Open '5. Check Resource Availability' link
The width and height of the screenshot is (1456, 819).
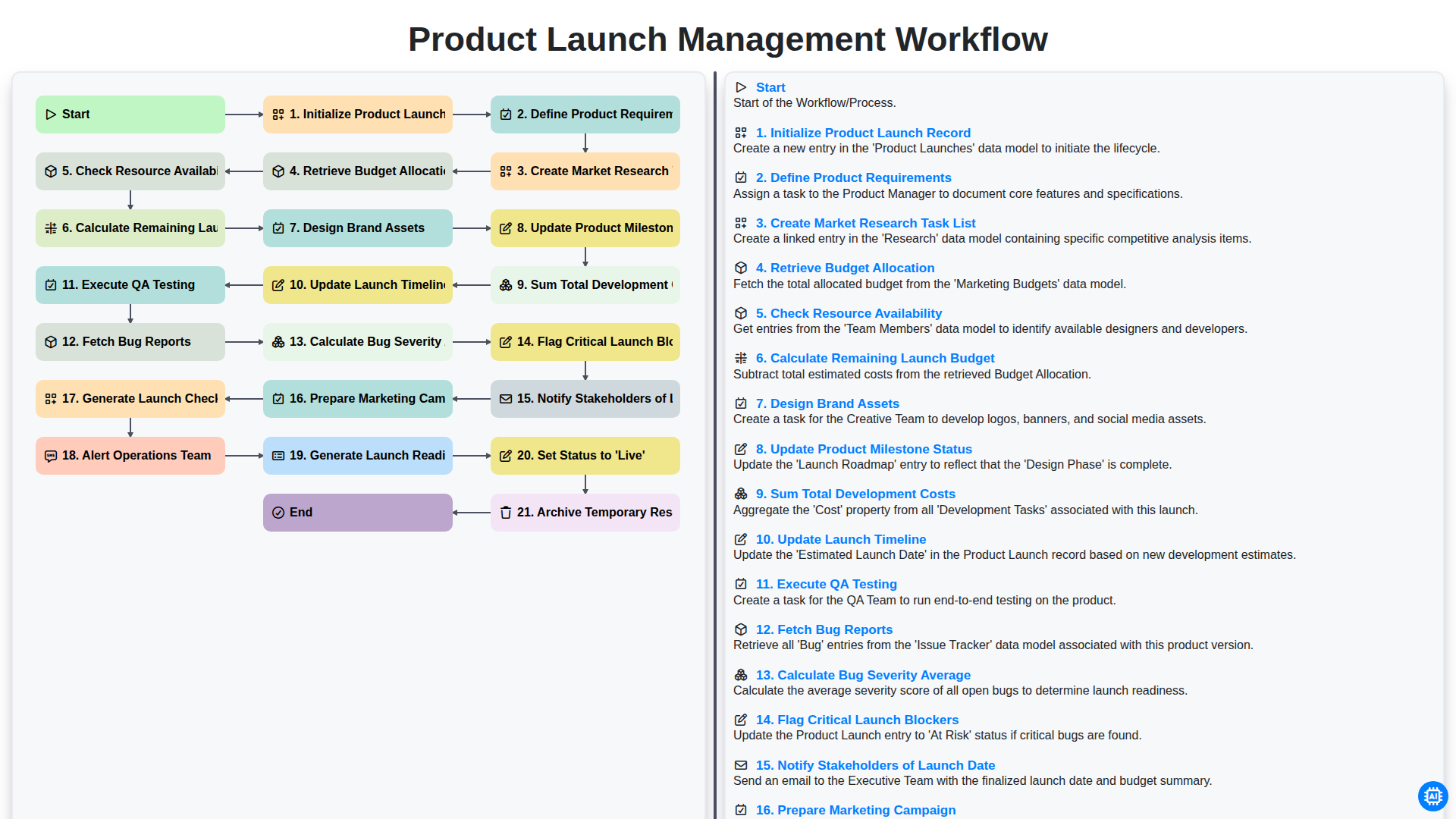[849, 313]
